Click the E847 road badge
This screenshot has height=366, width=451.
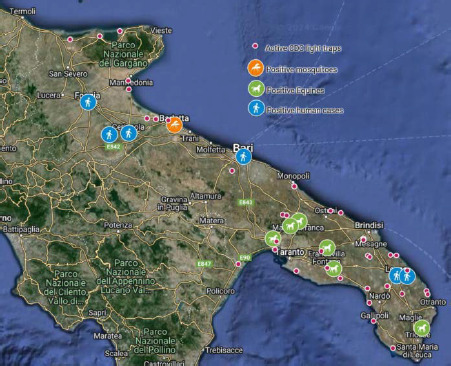204,264
